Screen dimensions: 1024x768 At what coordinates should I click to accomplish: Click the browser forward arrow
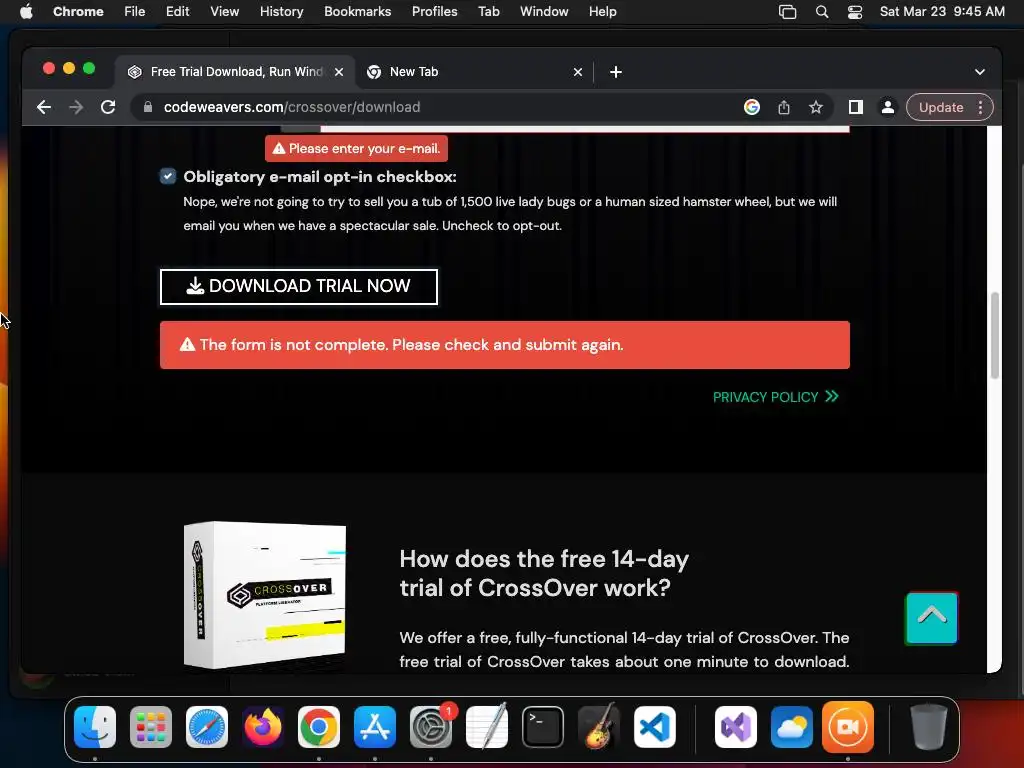pyautogui.click(x=76, y=107)
